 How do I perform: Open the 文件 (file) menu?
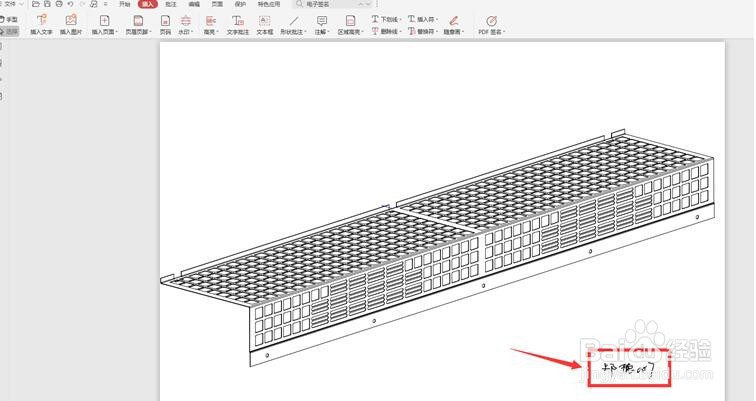click(x=12, y=4)
